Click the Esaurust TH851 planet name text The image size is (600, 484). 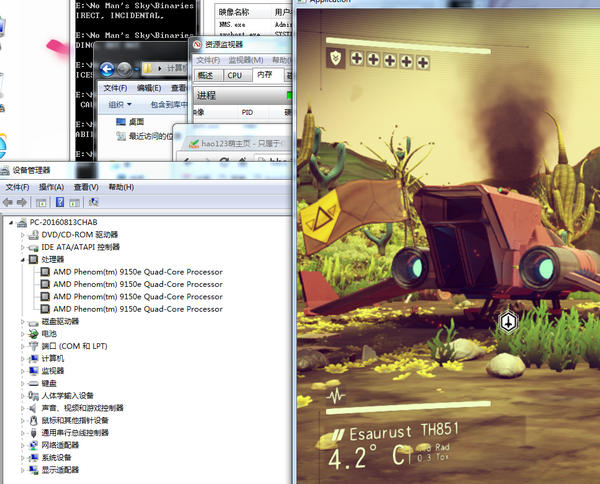point(404,432)
